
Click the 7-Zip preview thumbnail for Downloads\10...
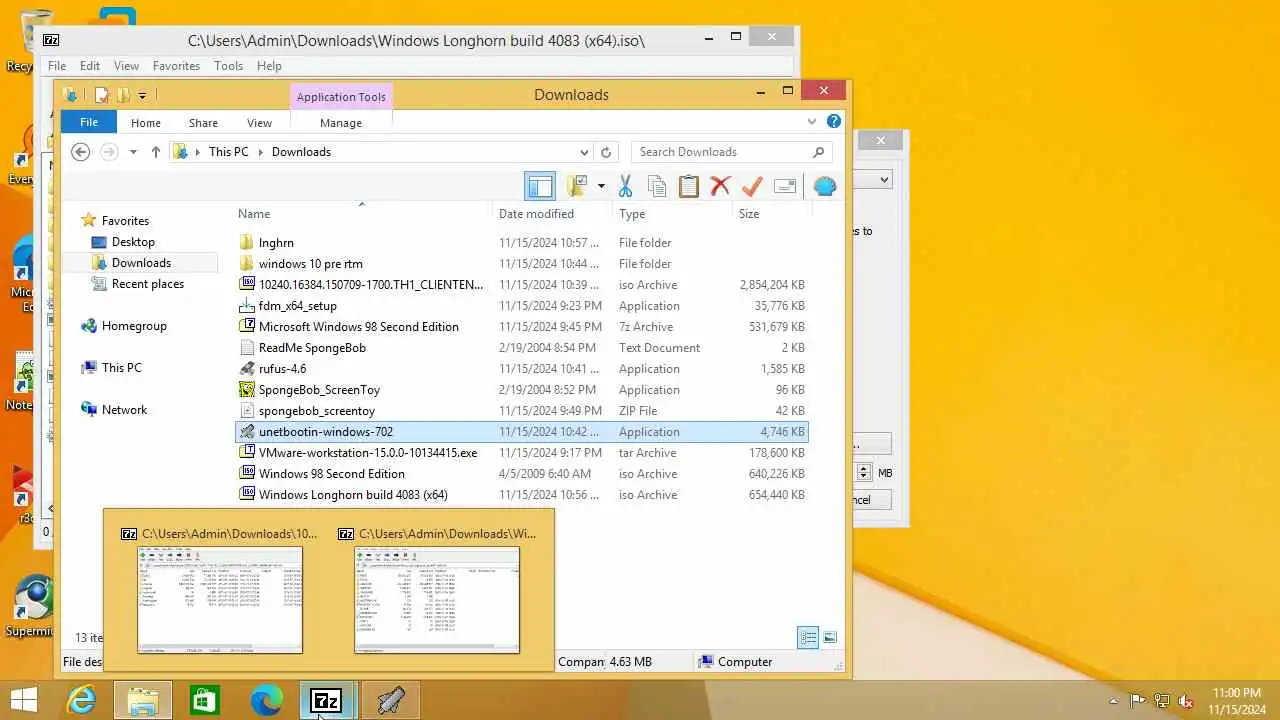point(220,600)
